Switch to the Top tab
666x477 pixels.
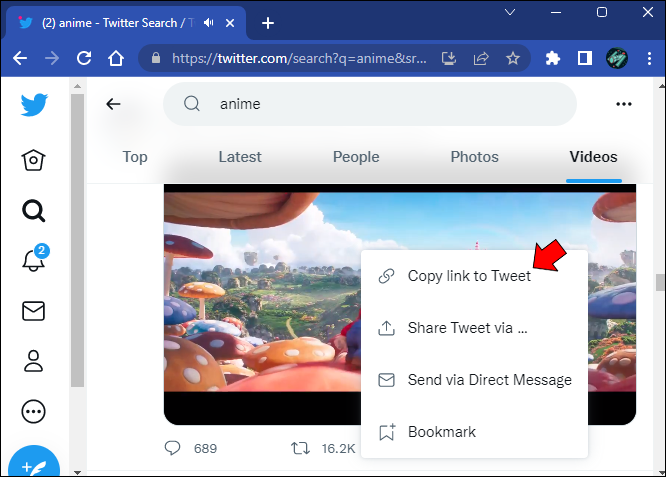(135, 157)
